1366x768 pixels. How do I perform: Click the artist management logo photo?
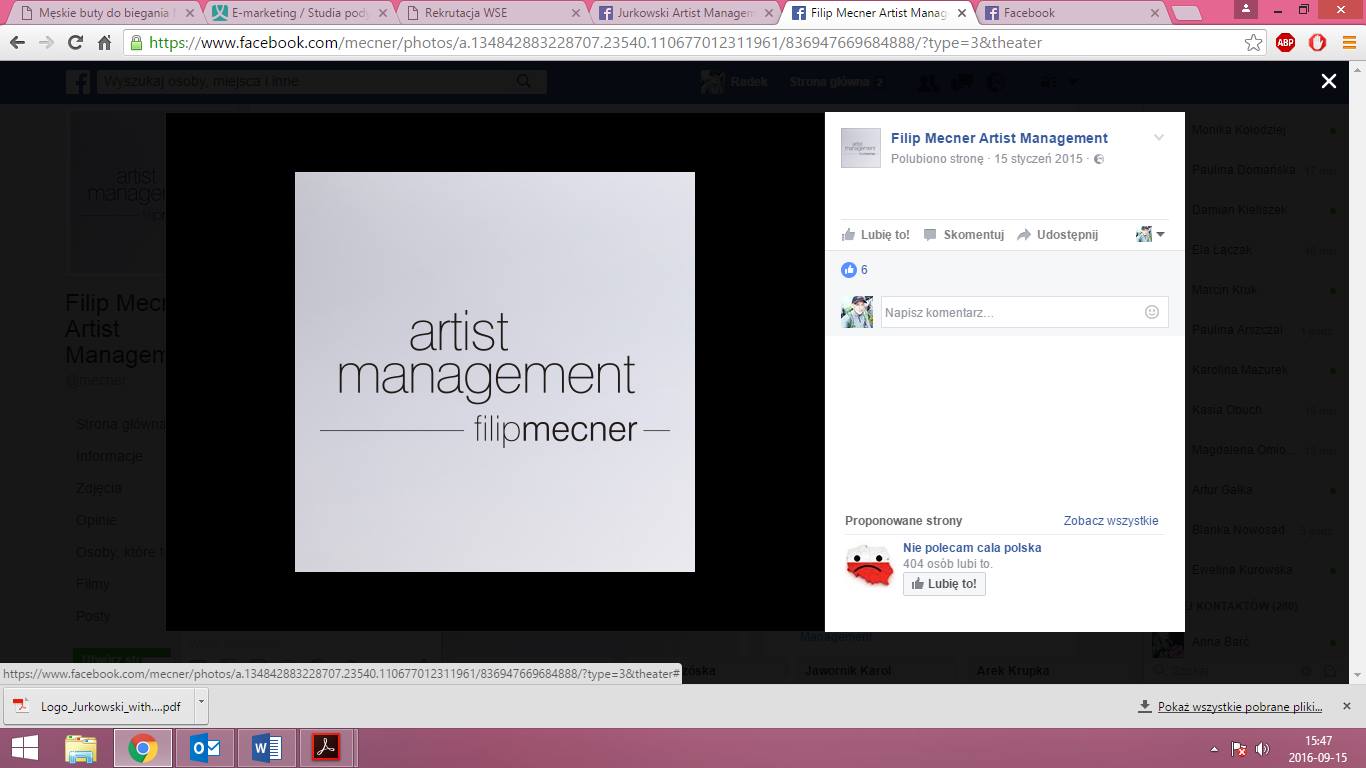click(495, 372)
